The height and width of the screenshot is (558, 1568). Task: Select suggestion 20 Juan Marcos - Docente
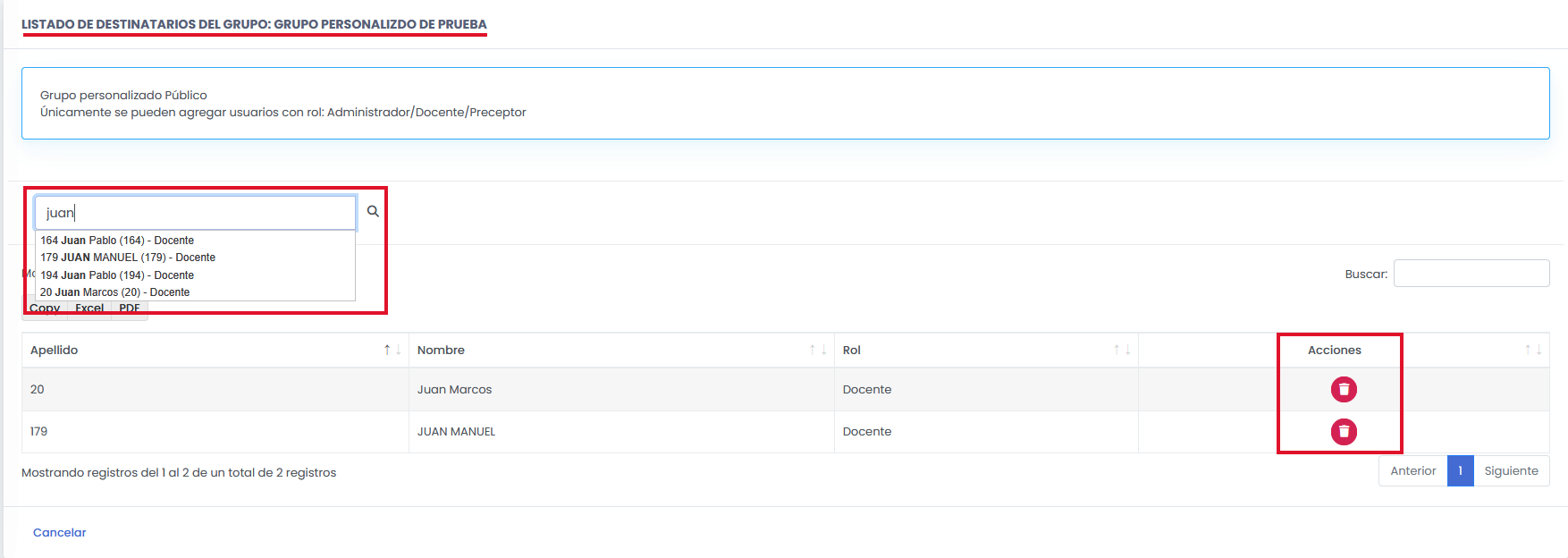pos(114,292)
